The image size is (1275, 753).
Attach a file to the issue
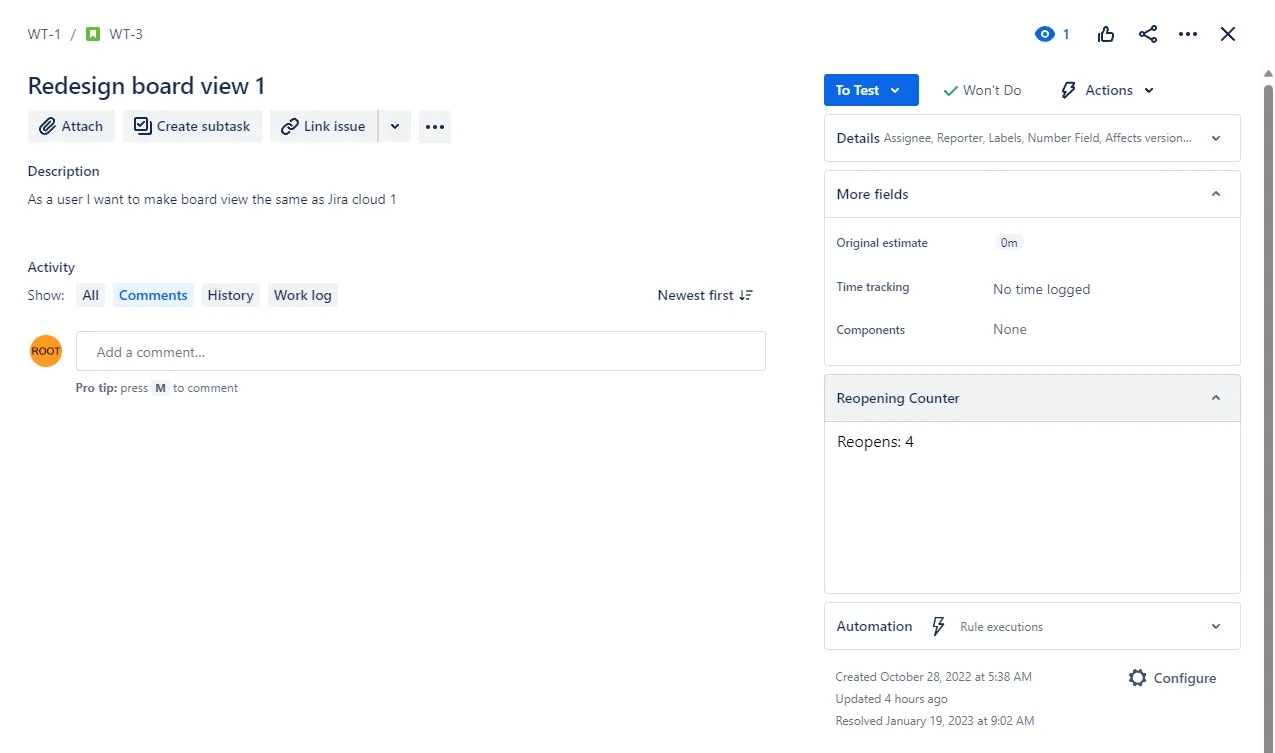click(71, 126)
